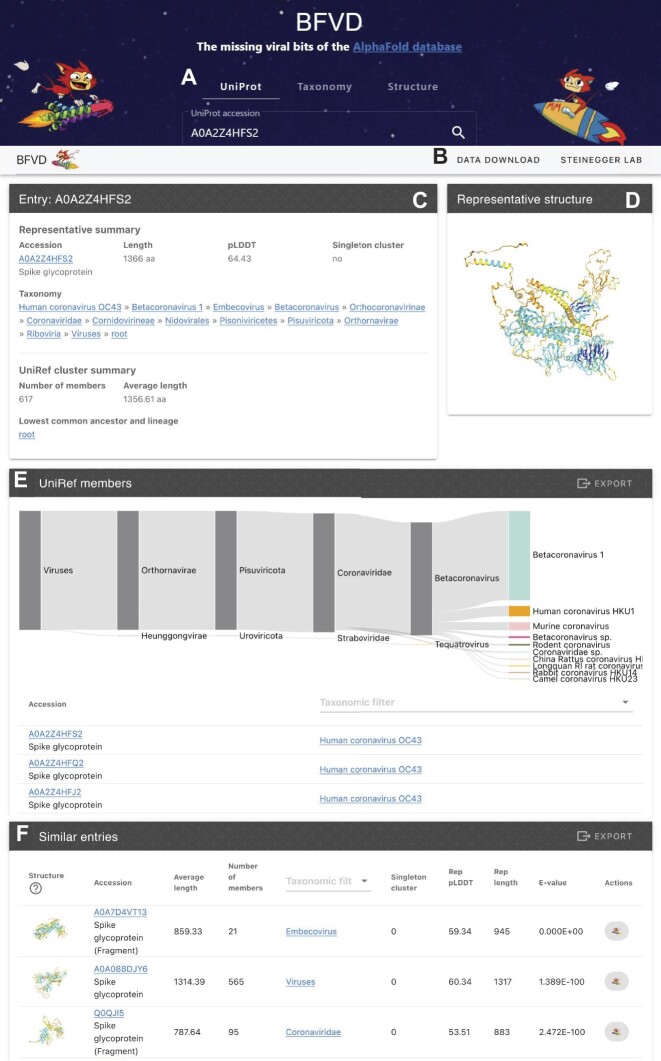Click Coronaviridae taxonomy link in Similar entries
The image size is (661, 1061).
pos(313,1032)
